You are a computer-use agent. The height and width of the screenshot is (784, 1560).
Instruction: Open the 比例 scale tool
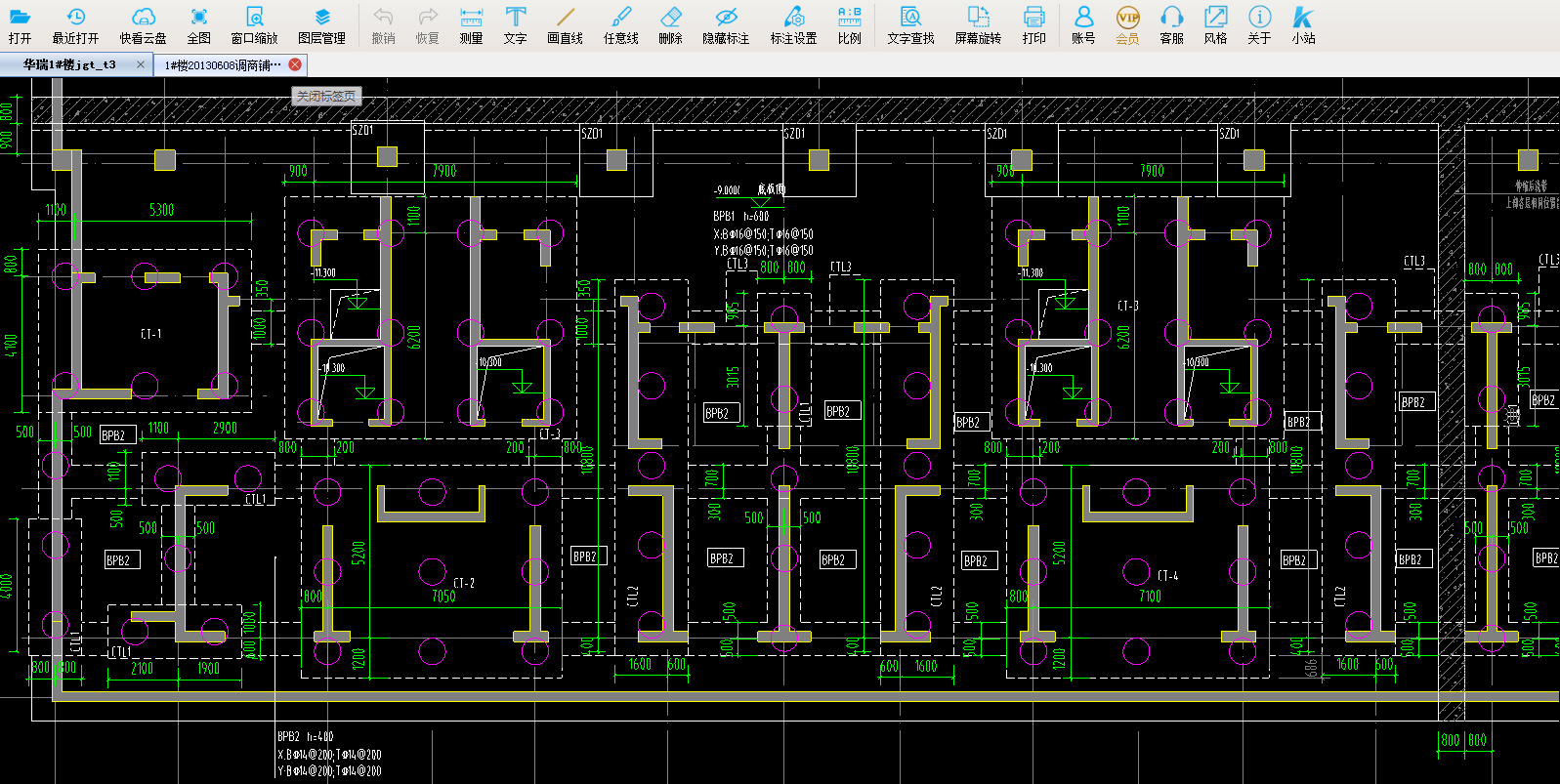point(849,25)
